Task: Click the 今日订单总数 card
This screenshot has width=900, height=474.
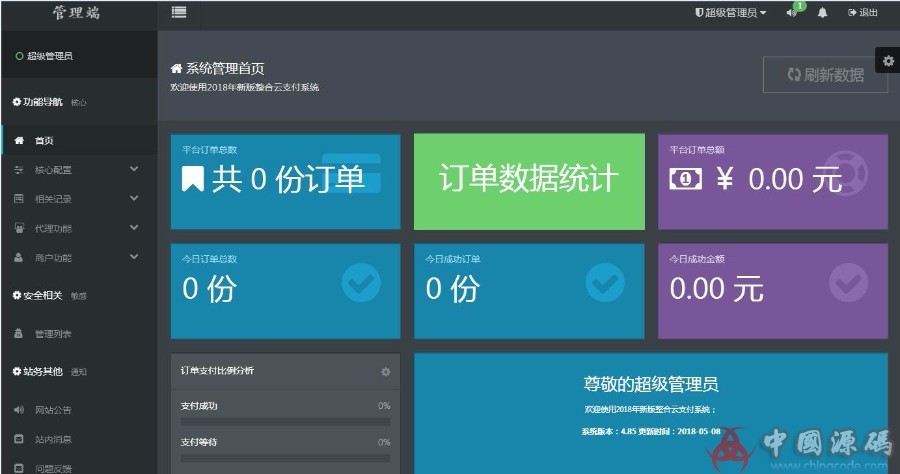Action: pos(285,291)
